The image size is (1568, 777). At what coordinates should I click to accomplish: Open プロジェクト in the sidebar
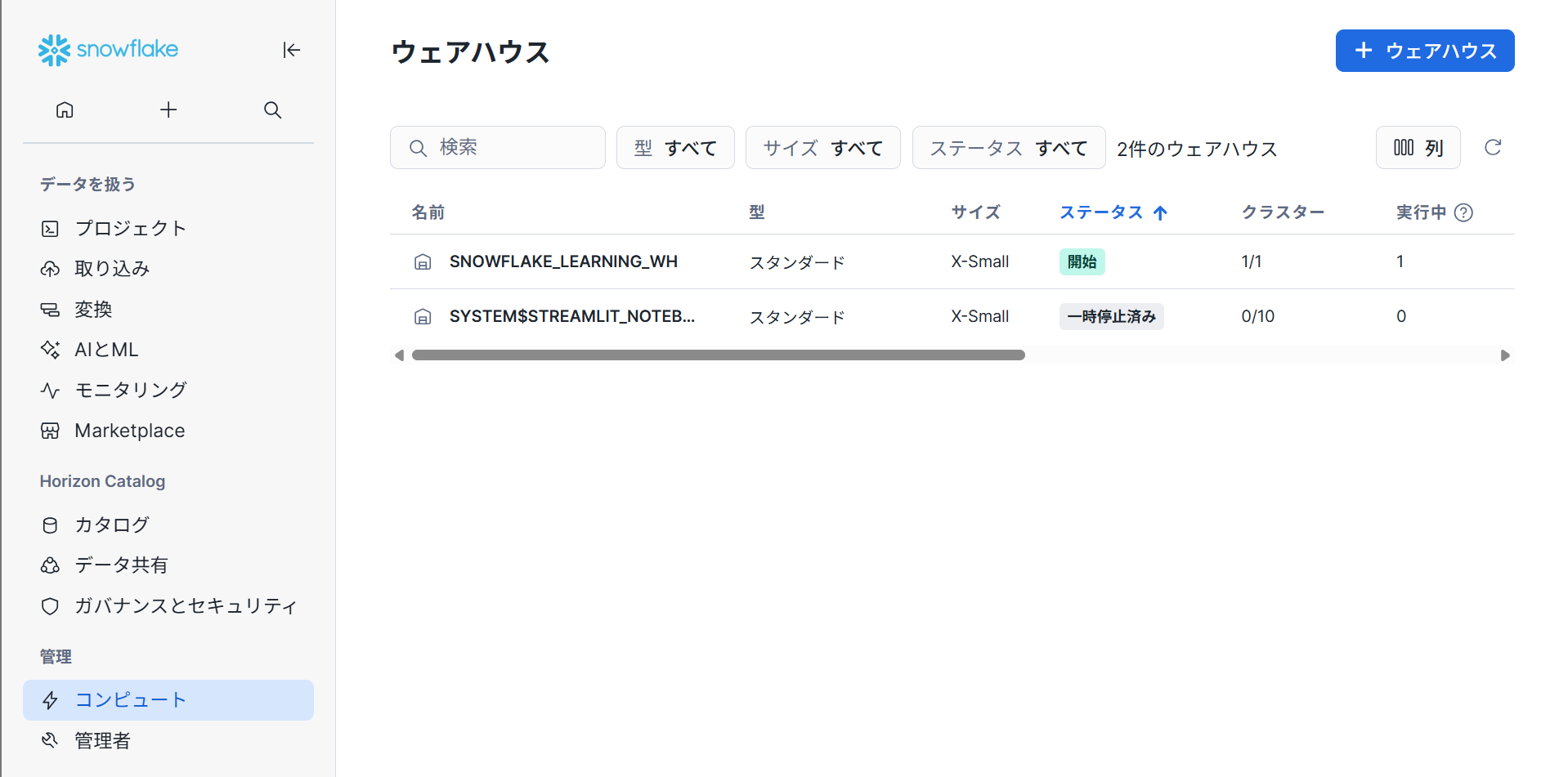click(x=168, y=229)
